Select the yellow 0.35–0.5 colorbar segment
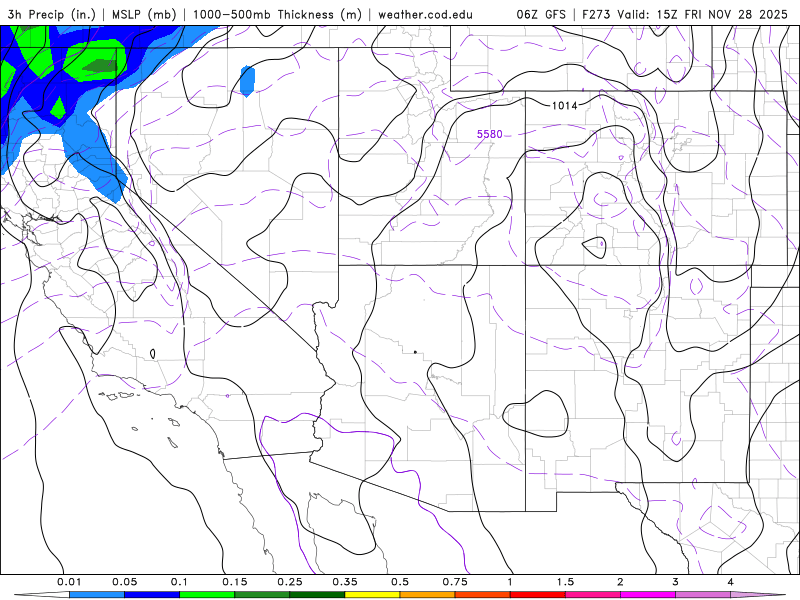800x600 pixels. tap(372, 595)
